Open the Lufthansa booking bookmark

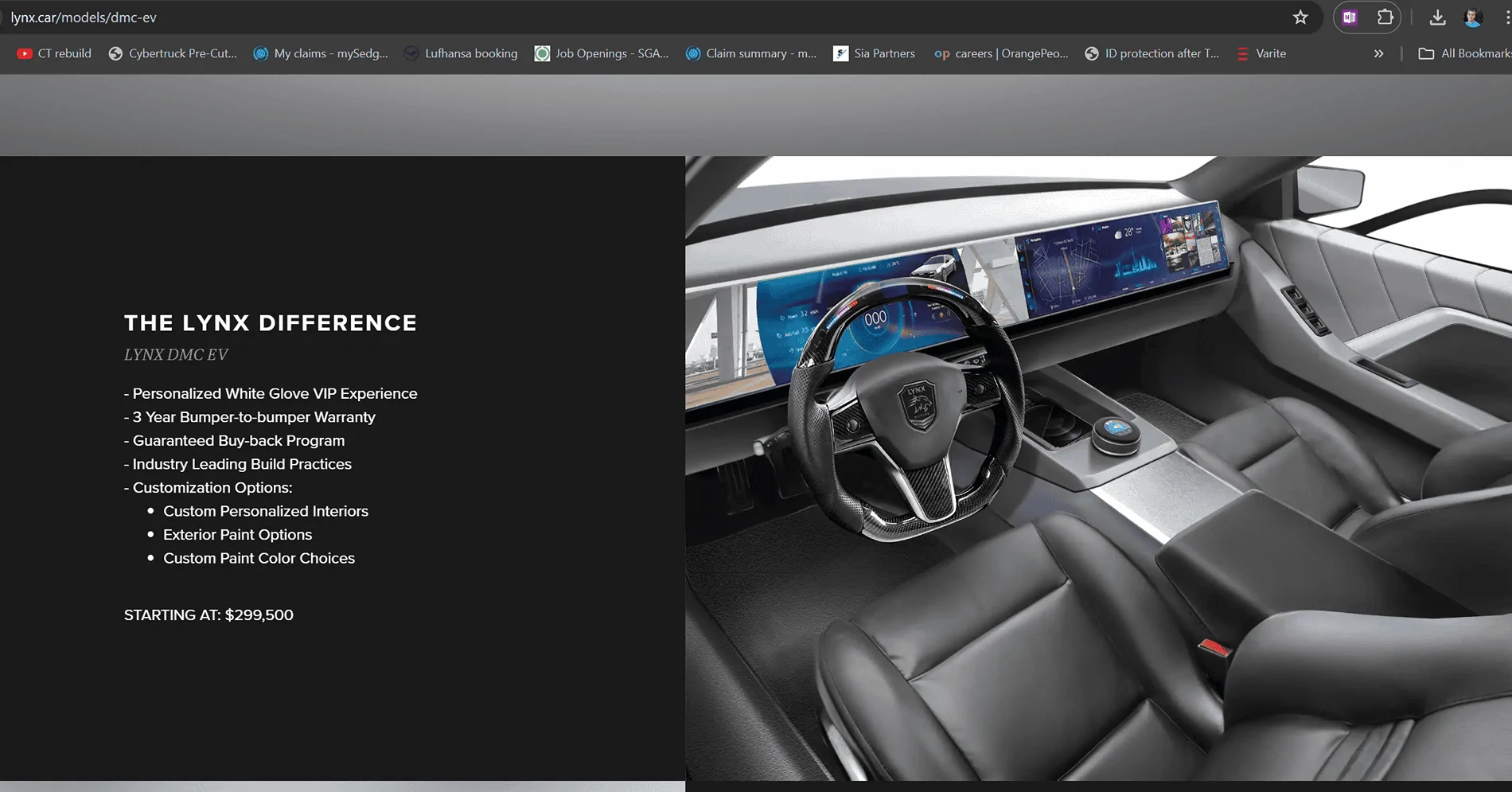tap(461, 53)
